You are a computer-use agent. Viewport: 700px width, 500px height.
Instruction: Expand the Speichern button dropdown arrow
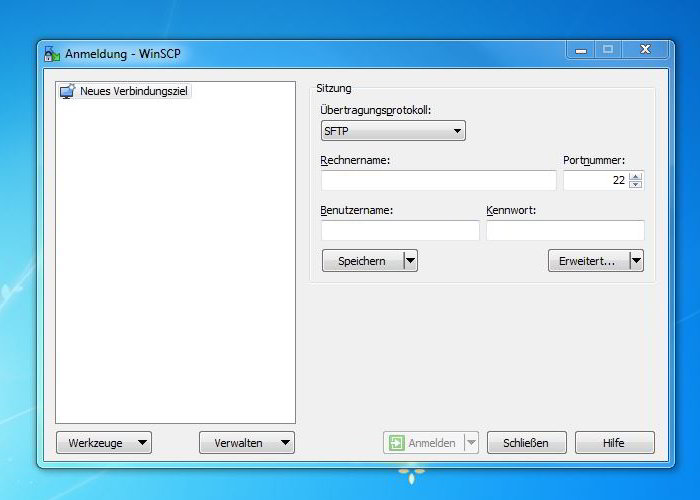click(411, 261)
